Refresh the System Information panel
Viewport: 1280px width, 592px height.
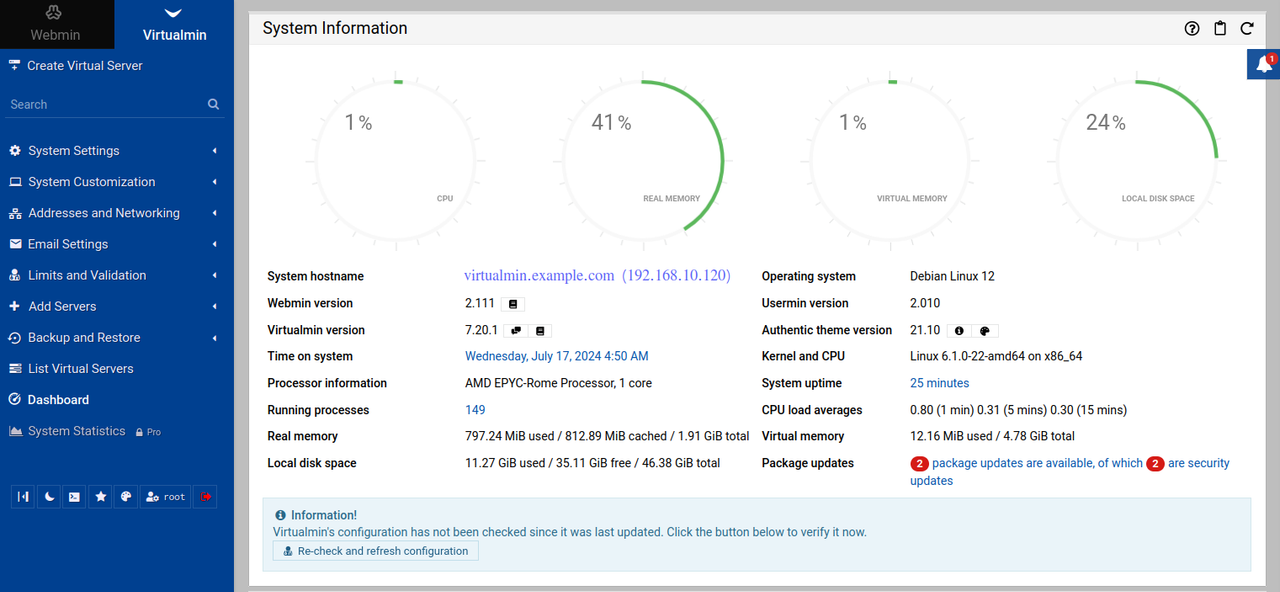point(1247,29)
